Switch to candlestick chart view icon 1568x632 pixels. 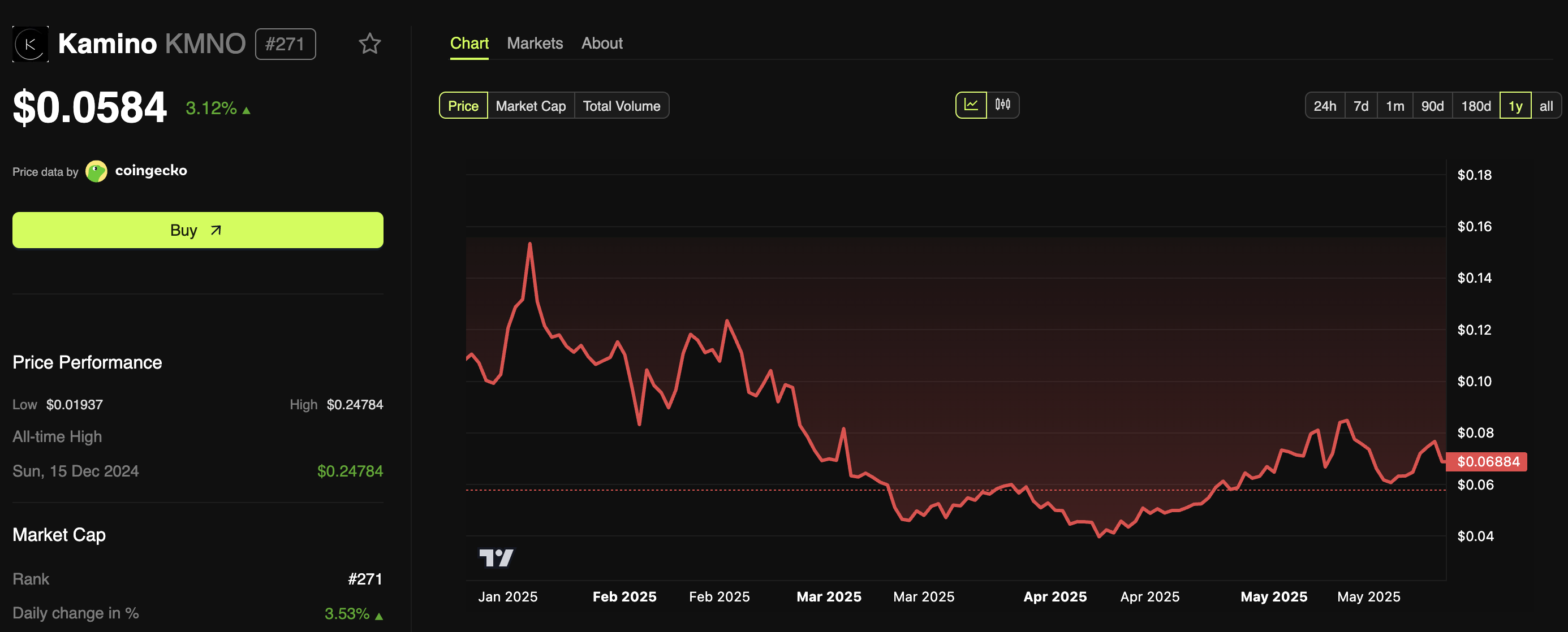[1002, 105]
